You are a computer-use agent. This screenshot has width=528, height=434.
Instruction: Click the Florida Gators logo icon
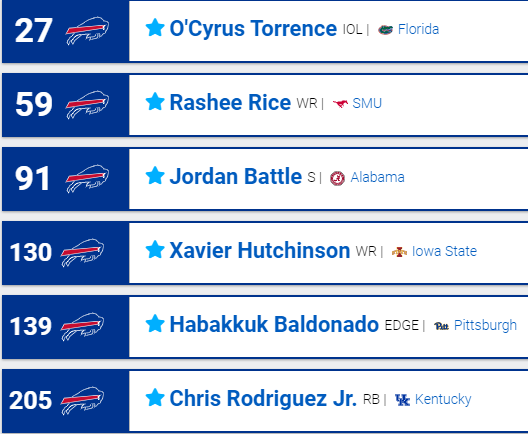385,30
